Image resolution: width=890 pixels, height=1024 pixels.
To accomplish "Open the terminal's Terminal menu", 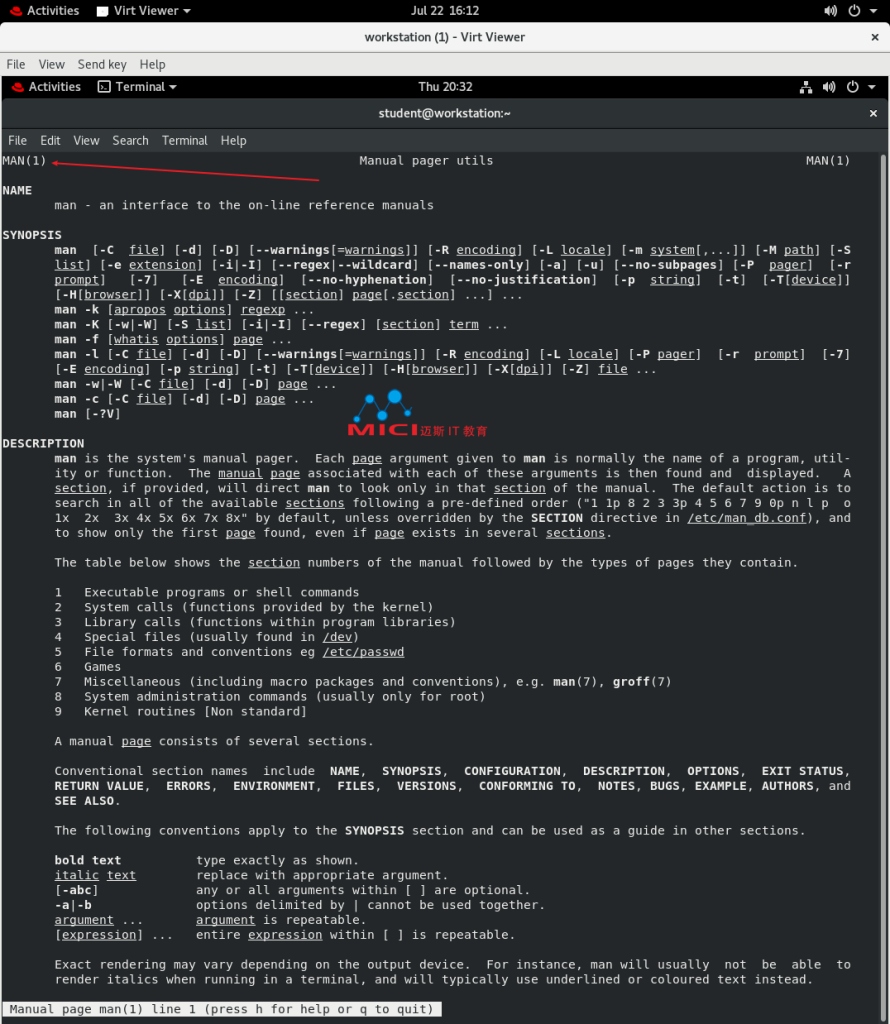I will (185, 140).
